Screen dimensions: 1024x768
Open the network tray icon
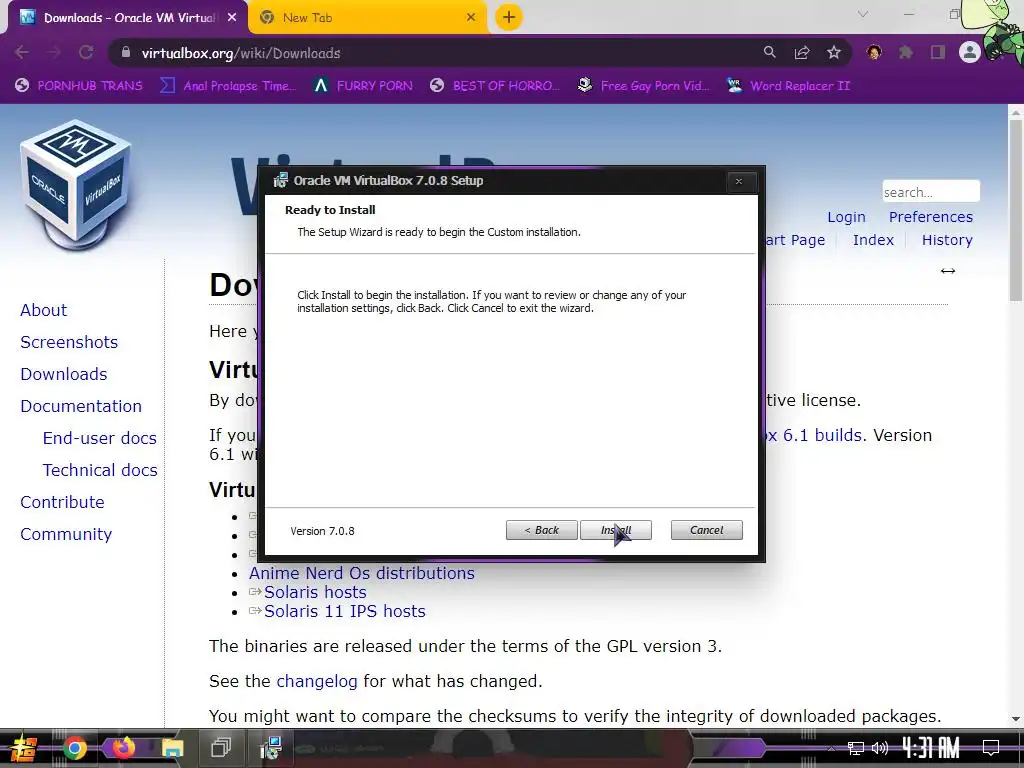856,748
